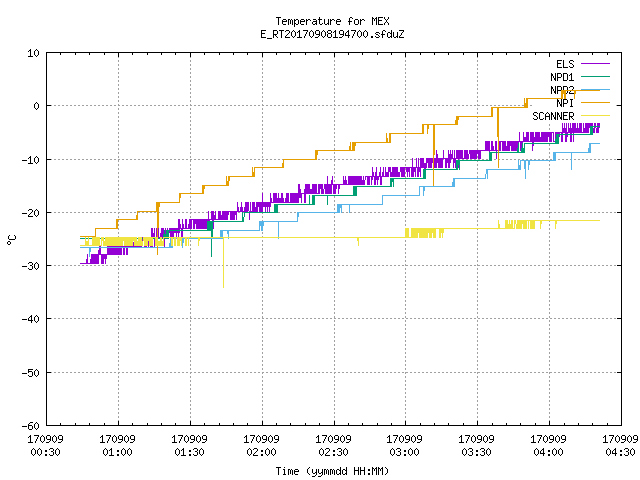Click the x-axis tick label 02:30
The width and height of the screenshot is (640, 480).
point(333,452)
